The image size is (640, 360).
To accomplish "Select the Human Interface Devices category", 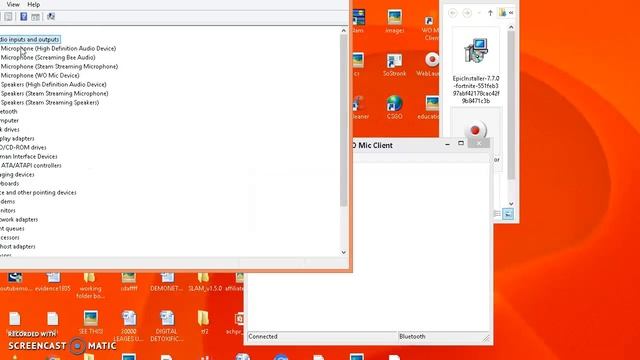I will click(29, 156).
